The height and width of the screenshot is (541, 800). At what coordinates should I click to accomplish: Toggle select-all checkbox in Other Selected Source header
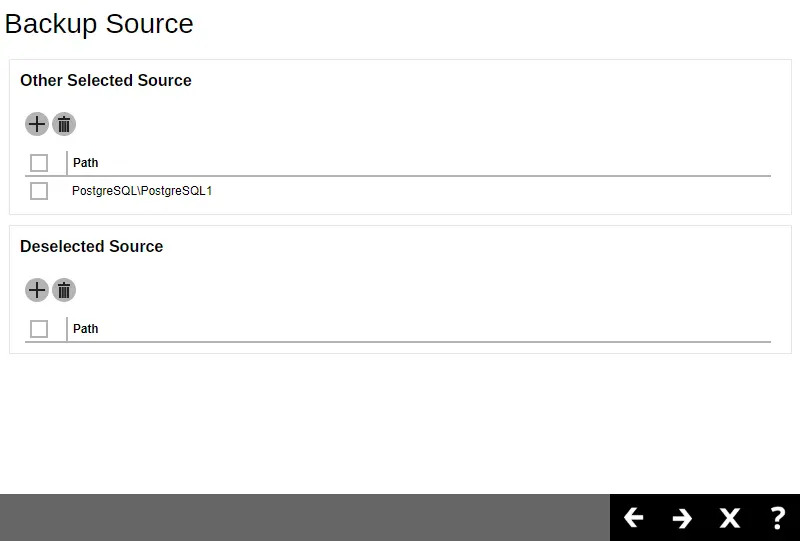tap(39, 163)
